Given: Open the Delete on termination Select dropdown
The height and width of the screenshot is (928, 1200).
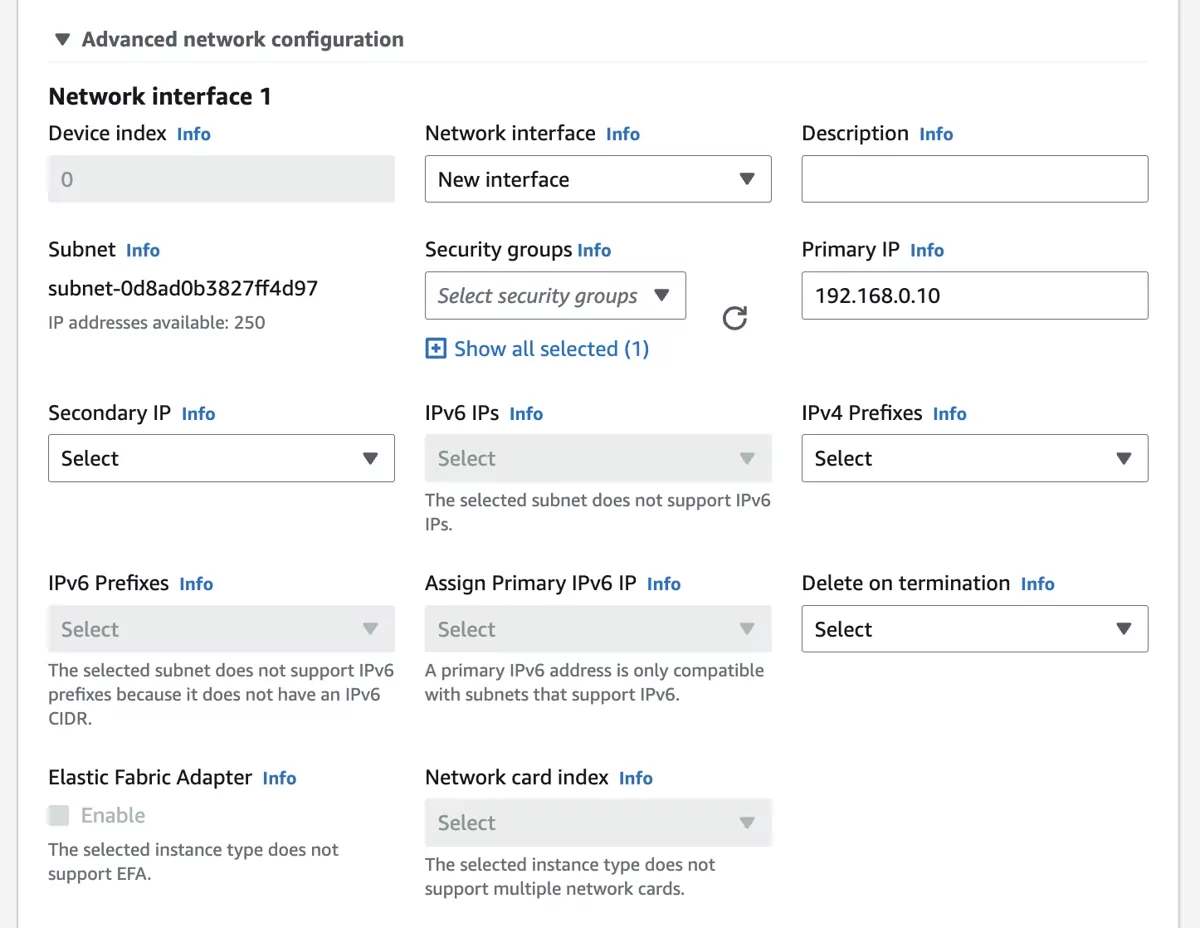Looking at the screenshot, I should pyautogui.click(x=974, y=629).
